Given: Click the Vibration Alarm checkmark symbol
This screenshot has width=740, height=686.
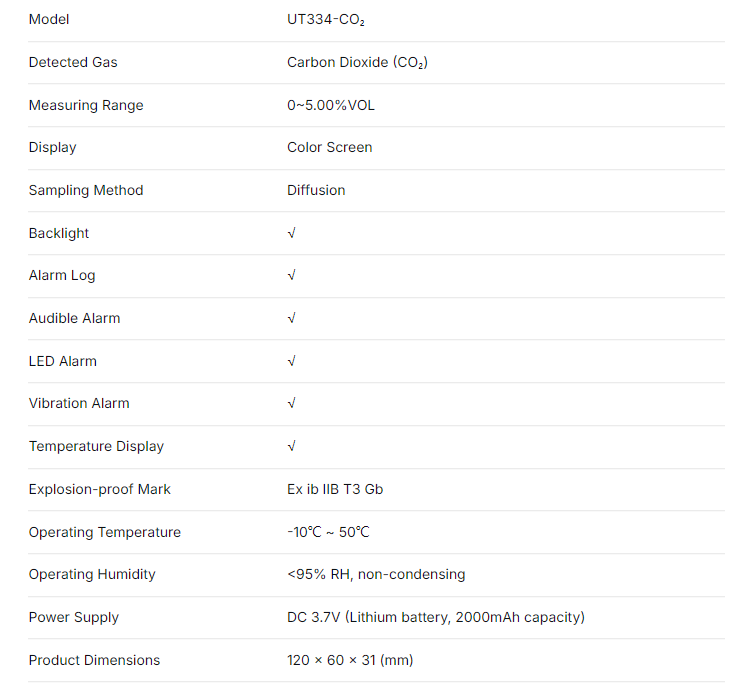Looking at the screenshot, I should click(x=291, y=403).
